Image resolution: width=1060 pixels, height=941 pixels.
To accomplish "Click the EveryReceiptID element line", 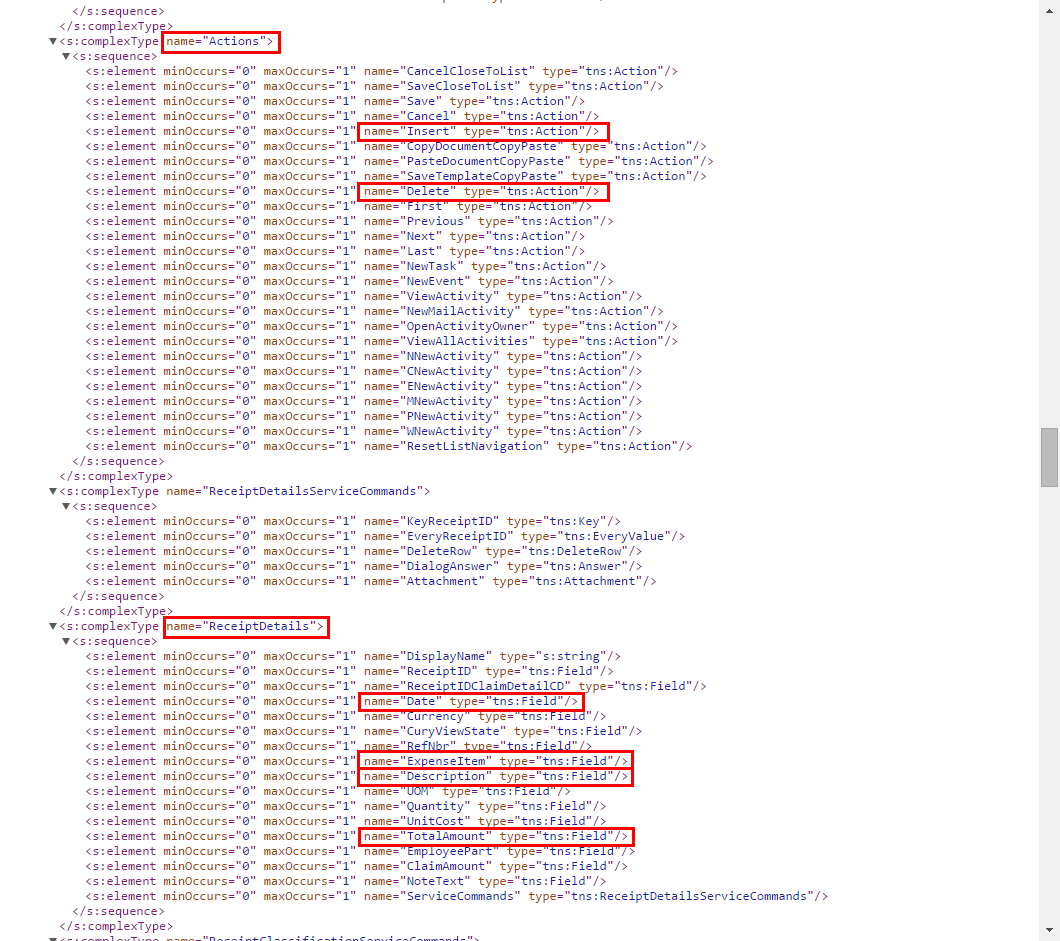I will point(385,536).
